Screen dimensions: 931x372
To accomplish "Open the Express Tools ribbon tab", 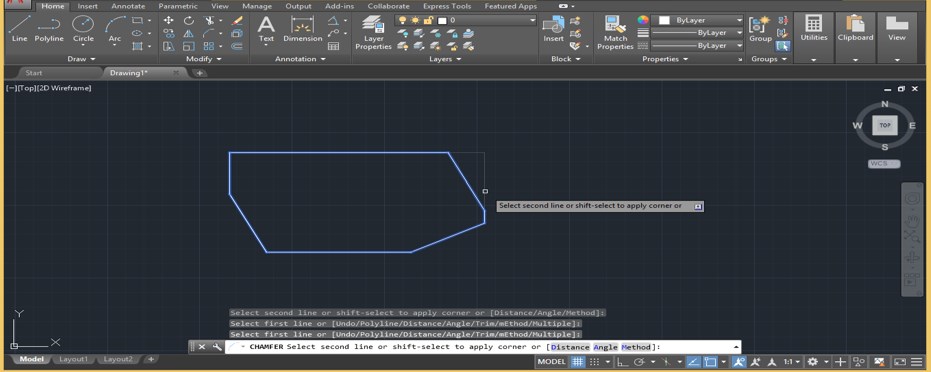I will click(447, 7).
